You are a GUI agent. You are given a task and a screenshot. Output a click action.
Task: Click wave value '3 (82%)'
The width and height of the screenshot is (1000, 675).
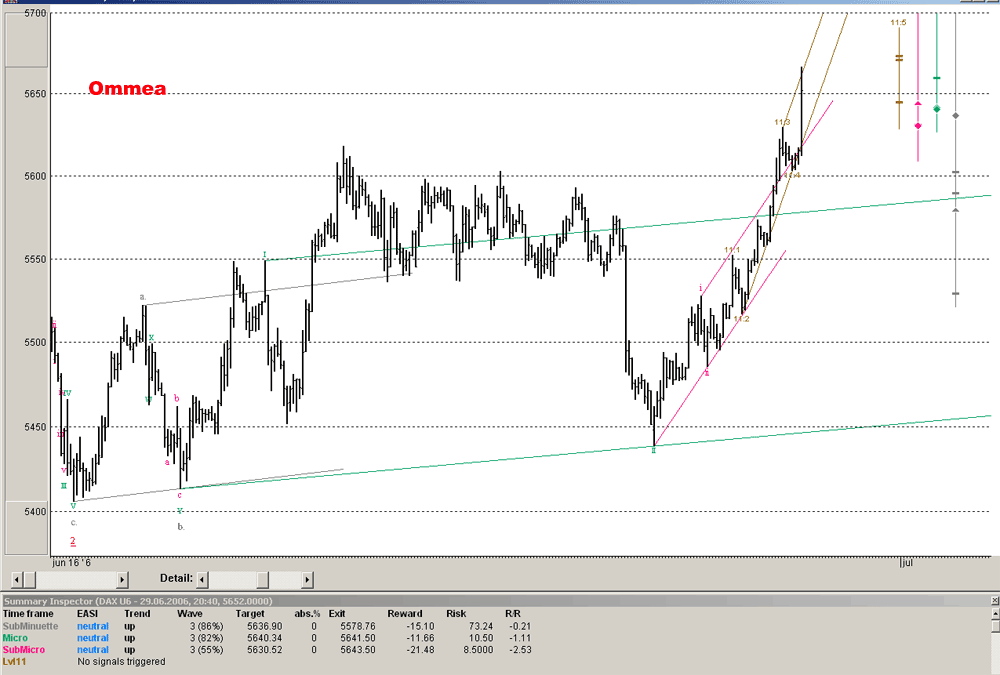(x=207, y=638)
